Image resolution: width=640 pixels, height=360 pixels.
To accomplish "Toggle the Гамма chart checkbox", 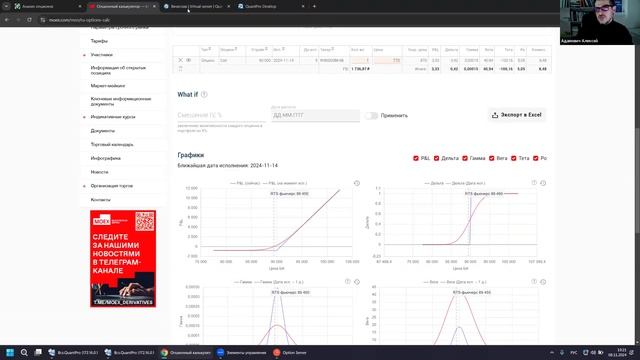I will [464, 158].
